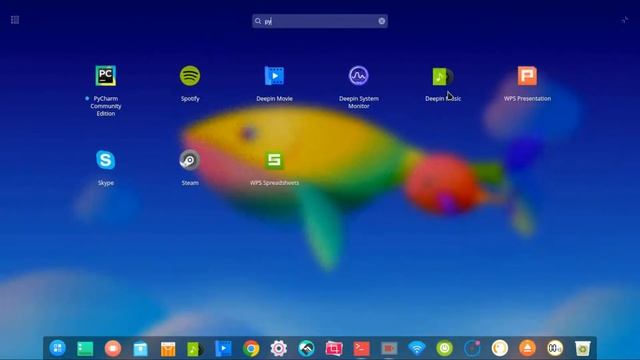Switch launcher to category view mode
Screen dimensions: 640x360
point(15,20)
